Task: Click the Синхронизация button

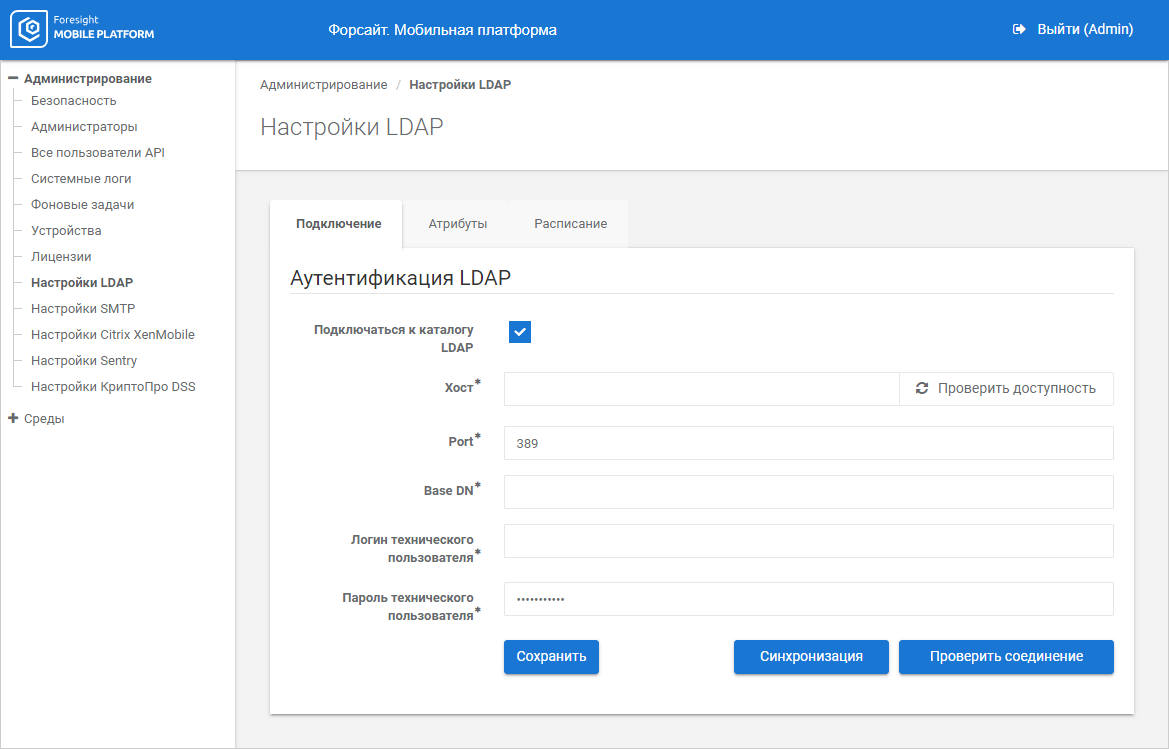Action: [x=811, y=657]
